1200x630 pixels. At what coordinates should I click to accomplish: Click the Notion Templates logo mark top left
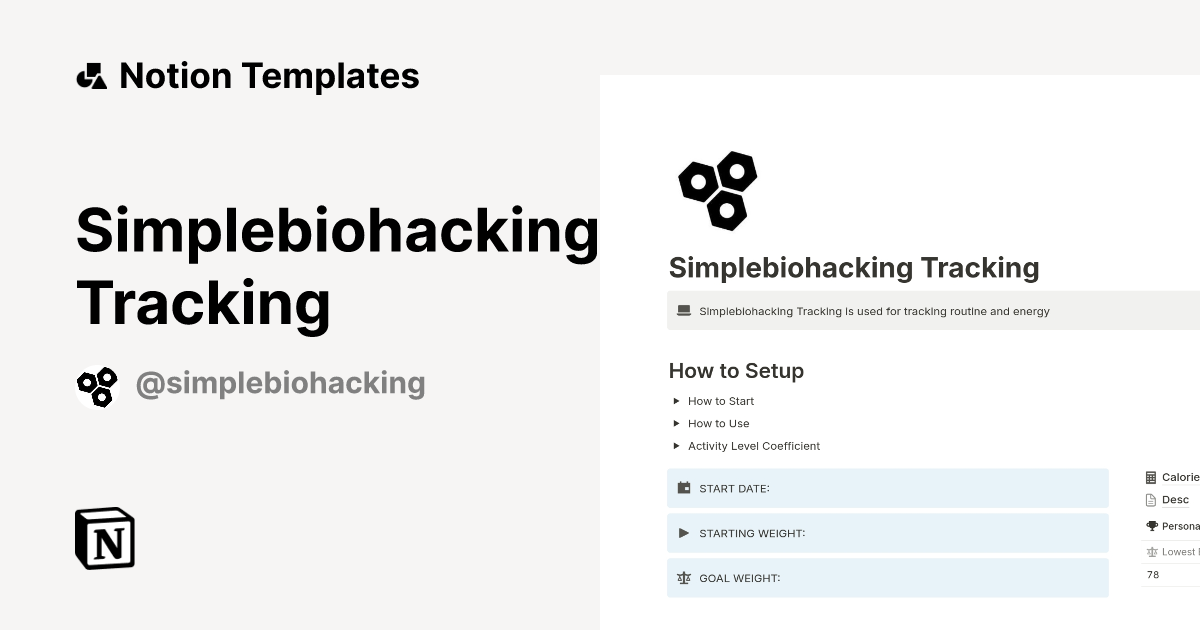(91, 75)
